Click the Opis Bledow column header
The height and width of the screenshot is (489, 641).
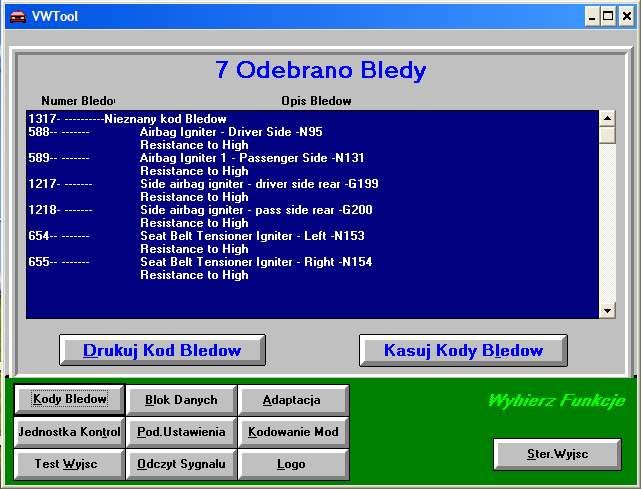[316, 101]
